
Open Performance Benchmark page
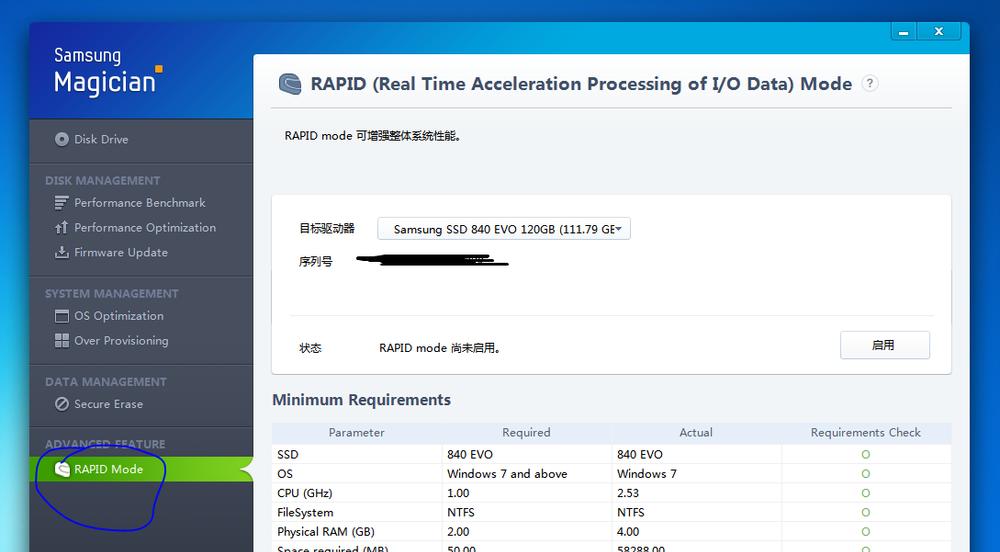140,203
